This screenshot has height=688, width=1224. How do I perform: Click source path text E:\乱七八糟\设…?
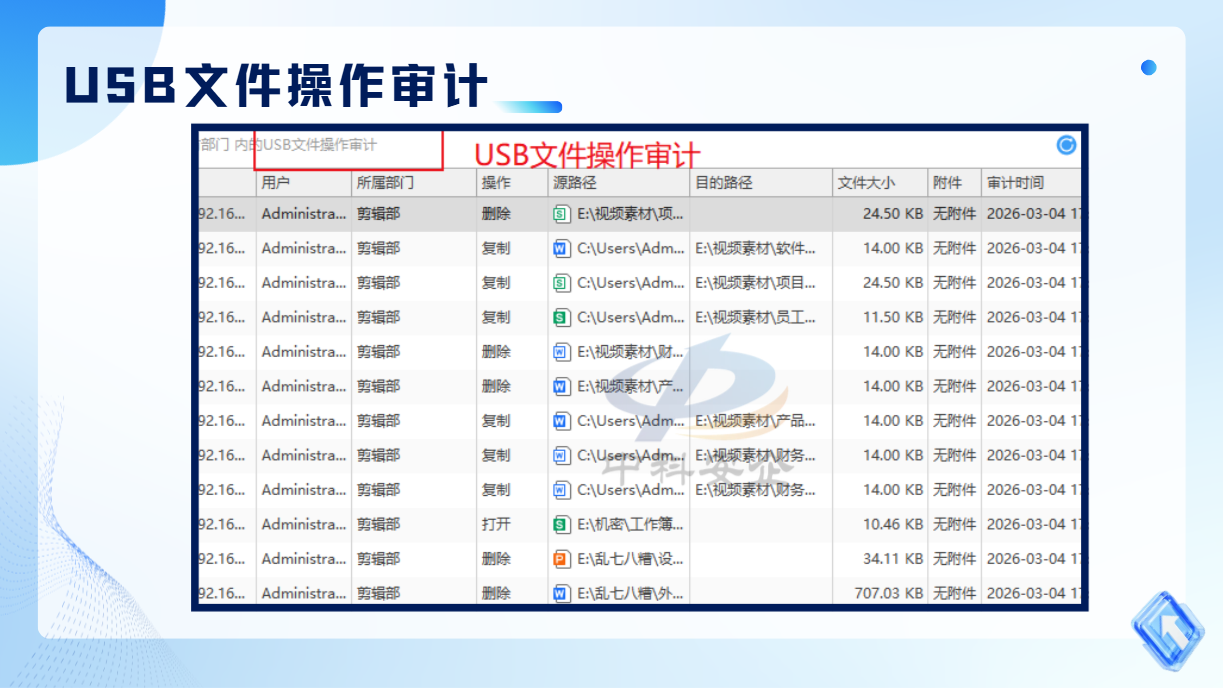coord(631,559)
